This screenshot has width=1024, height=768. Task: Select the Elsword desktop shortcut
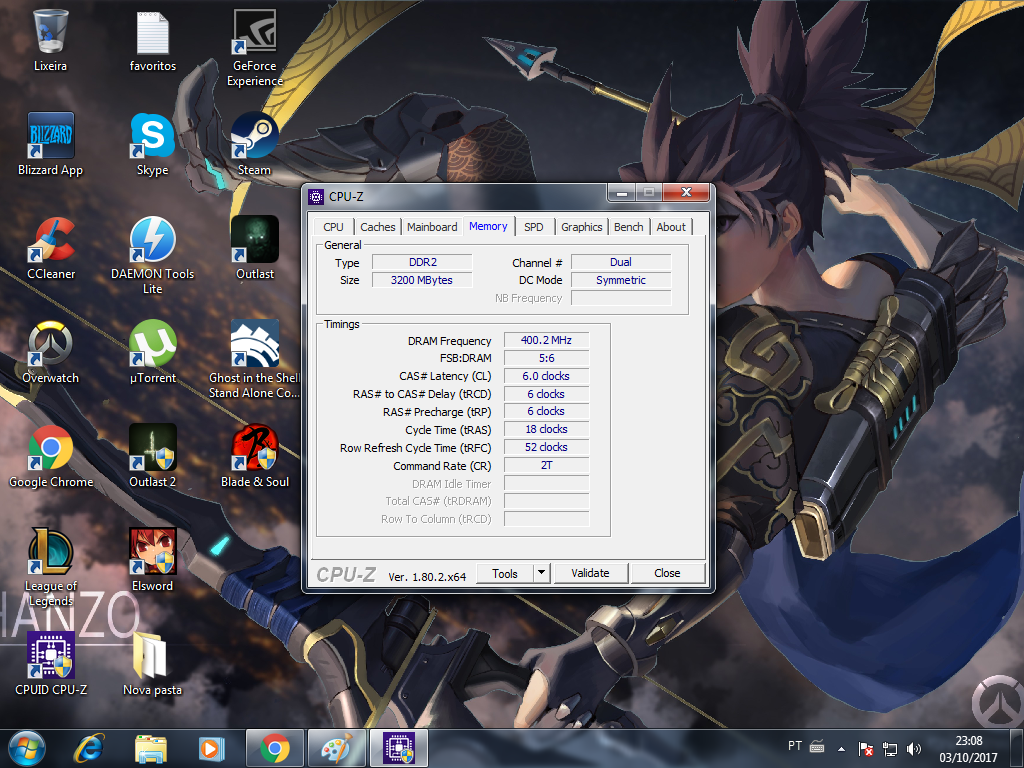(152, 560)
